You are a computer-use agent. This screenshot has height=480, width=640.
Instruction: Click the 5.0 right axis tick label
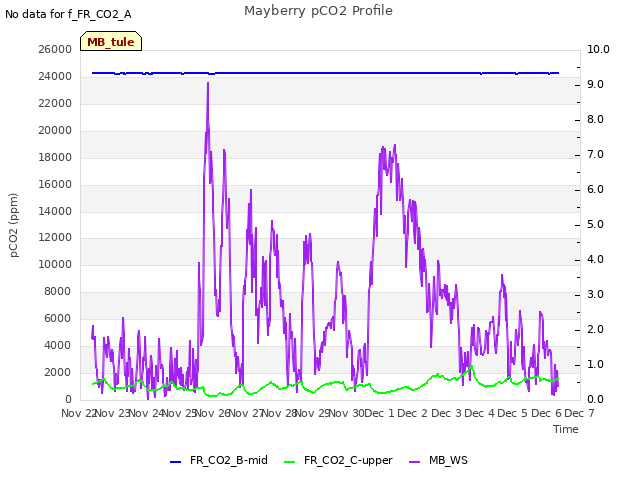595,224
